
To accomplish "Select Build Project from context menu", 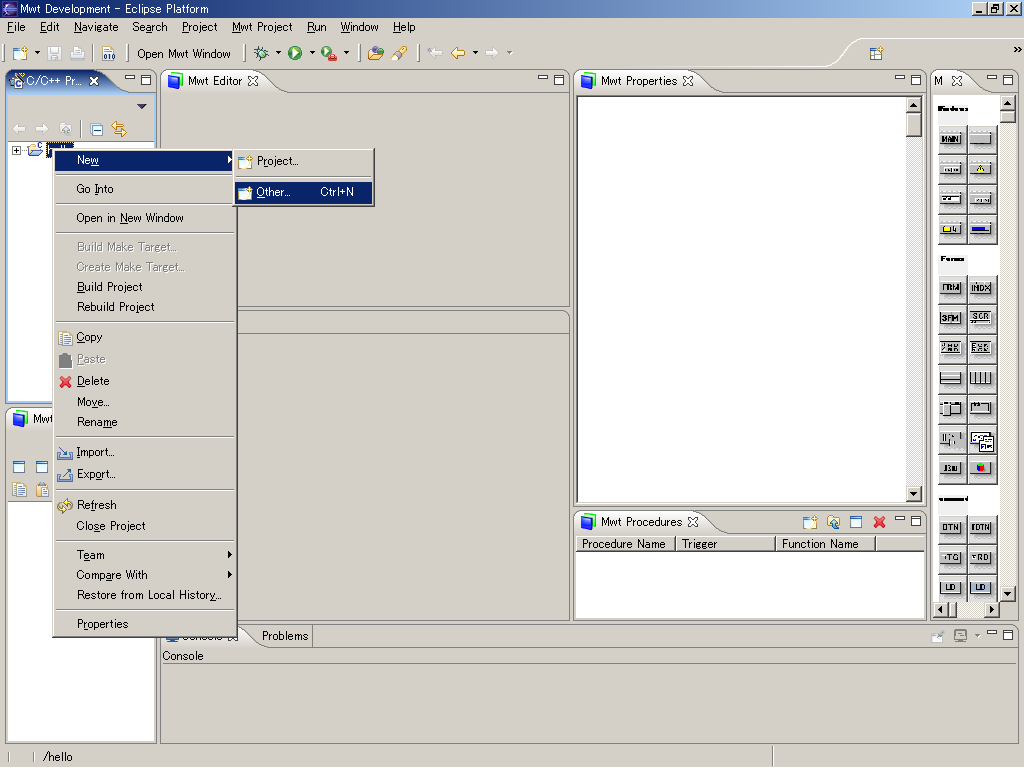I will coord(144,287).
